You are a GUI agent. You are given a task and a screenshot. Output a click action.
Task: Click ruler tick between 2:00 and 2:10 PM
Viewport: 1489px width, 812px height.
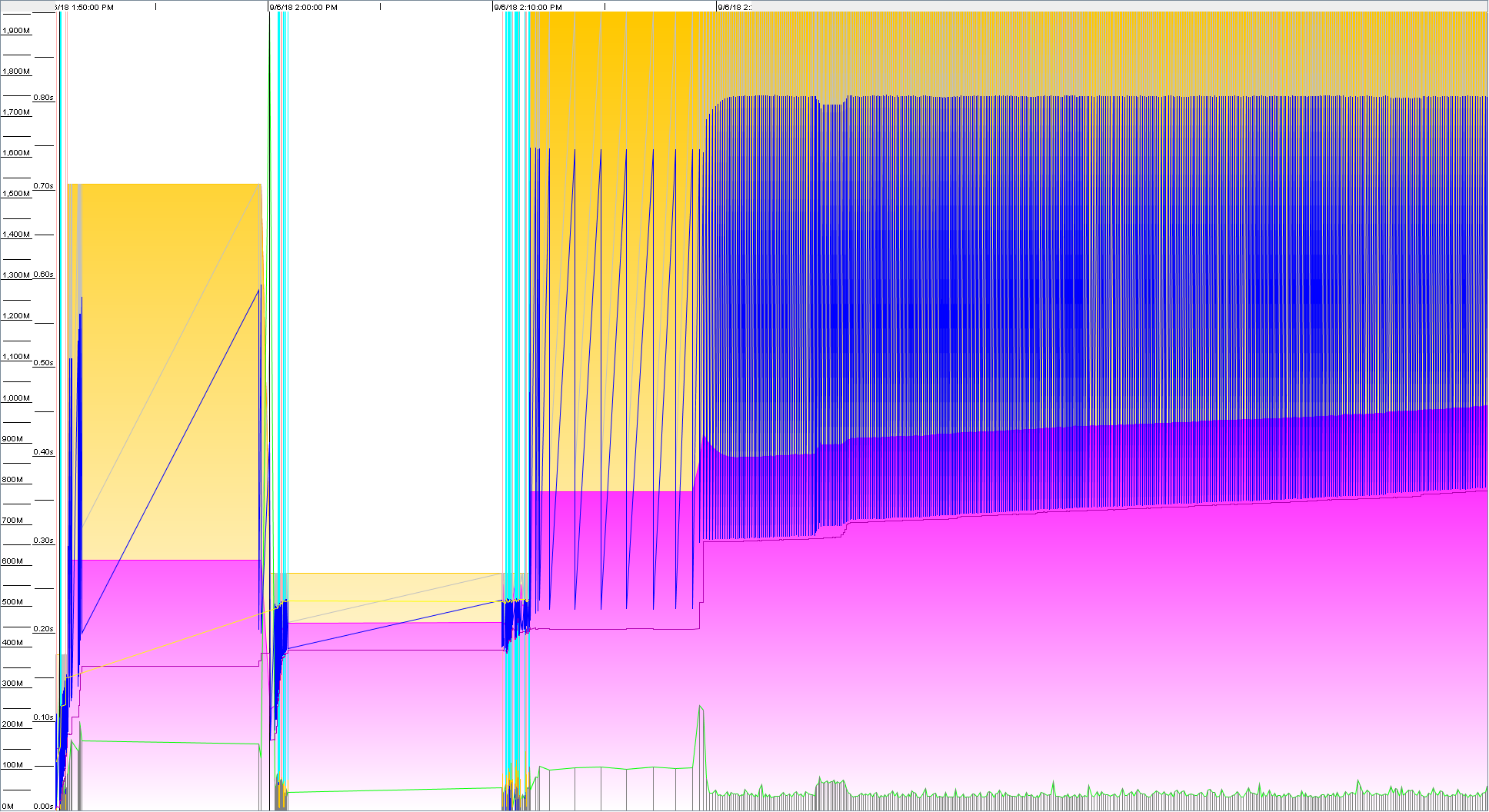381,6
